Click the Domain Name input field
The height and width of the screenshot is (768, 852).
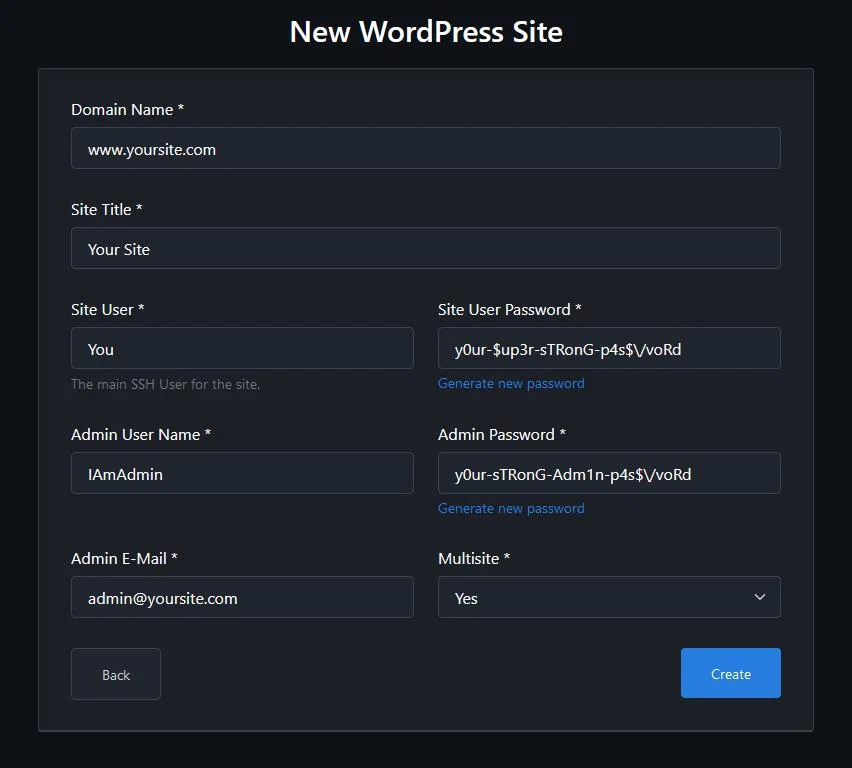pos(425,148)
